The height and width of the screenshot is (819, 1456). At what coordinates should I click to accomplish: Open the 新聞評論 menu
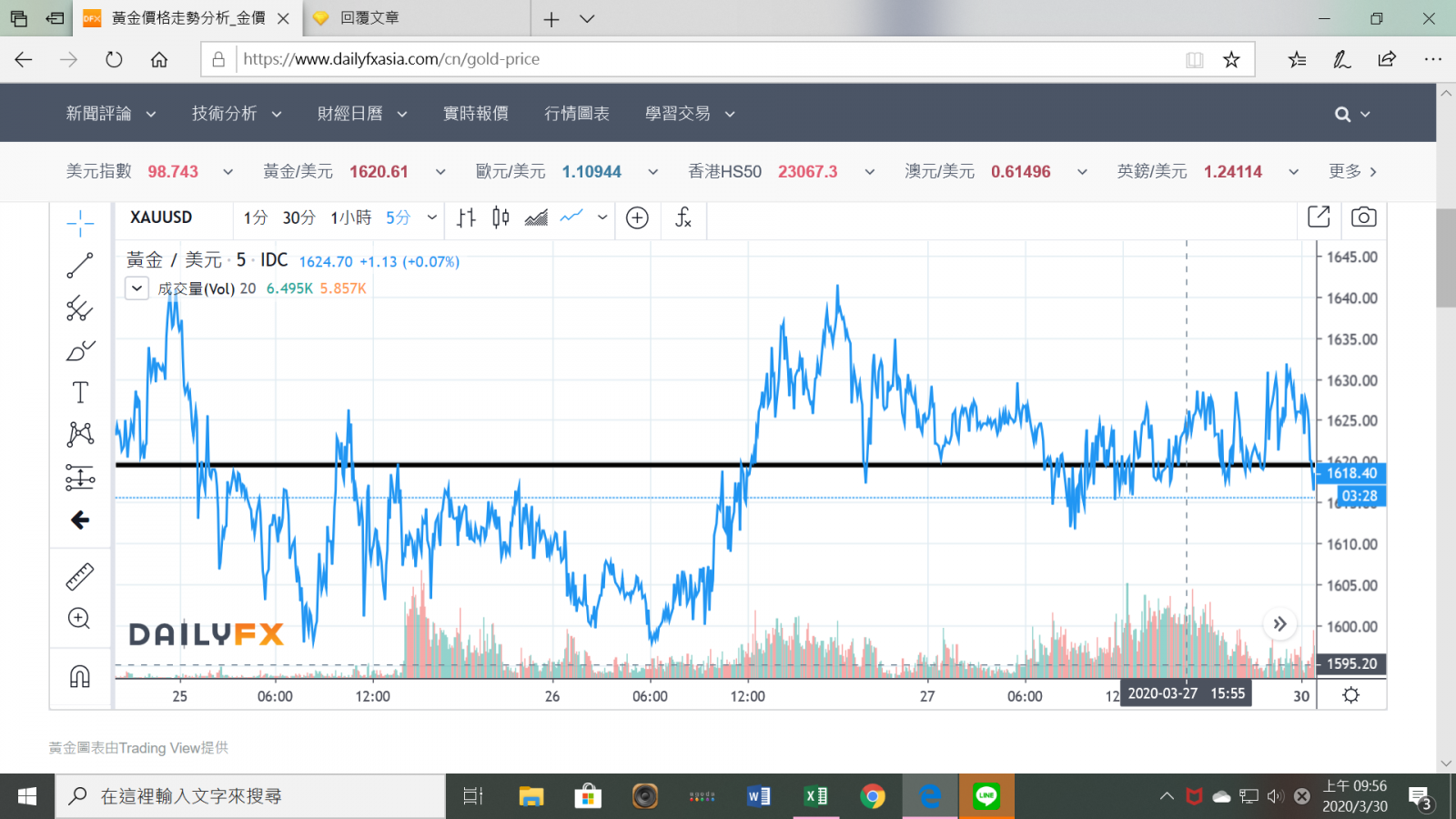click(x=111, y=114)
